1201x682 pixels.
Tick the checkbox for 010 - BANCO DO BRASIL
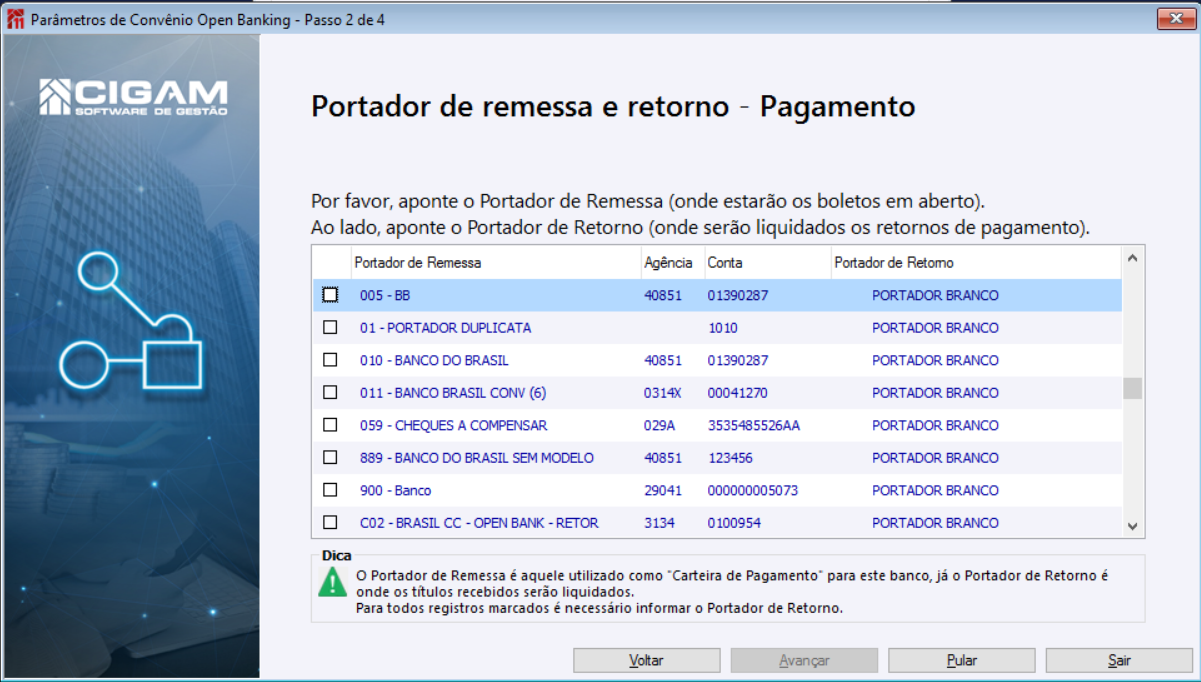click(330, 360)
